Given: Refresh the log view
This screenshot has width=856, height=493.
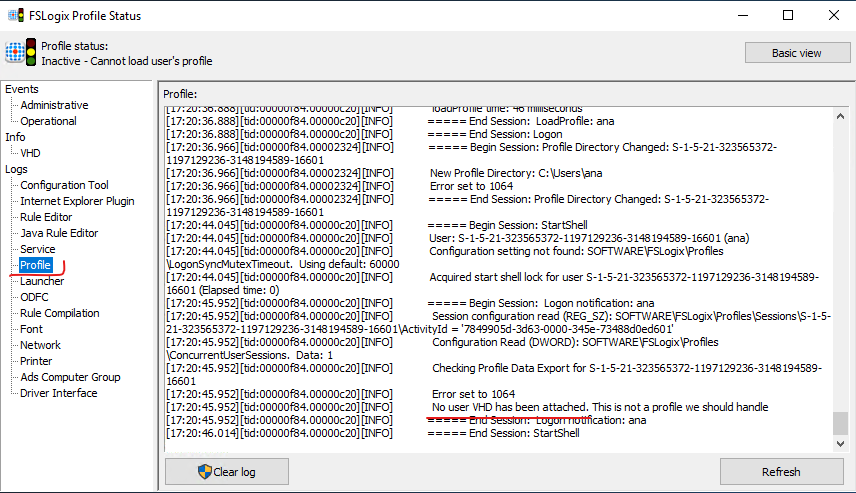Looking at the screenshot, I should (781, 472).
